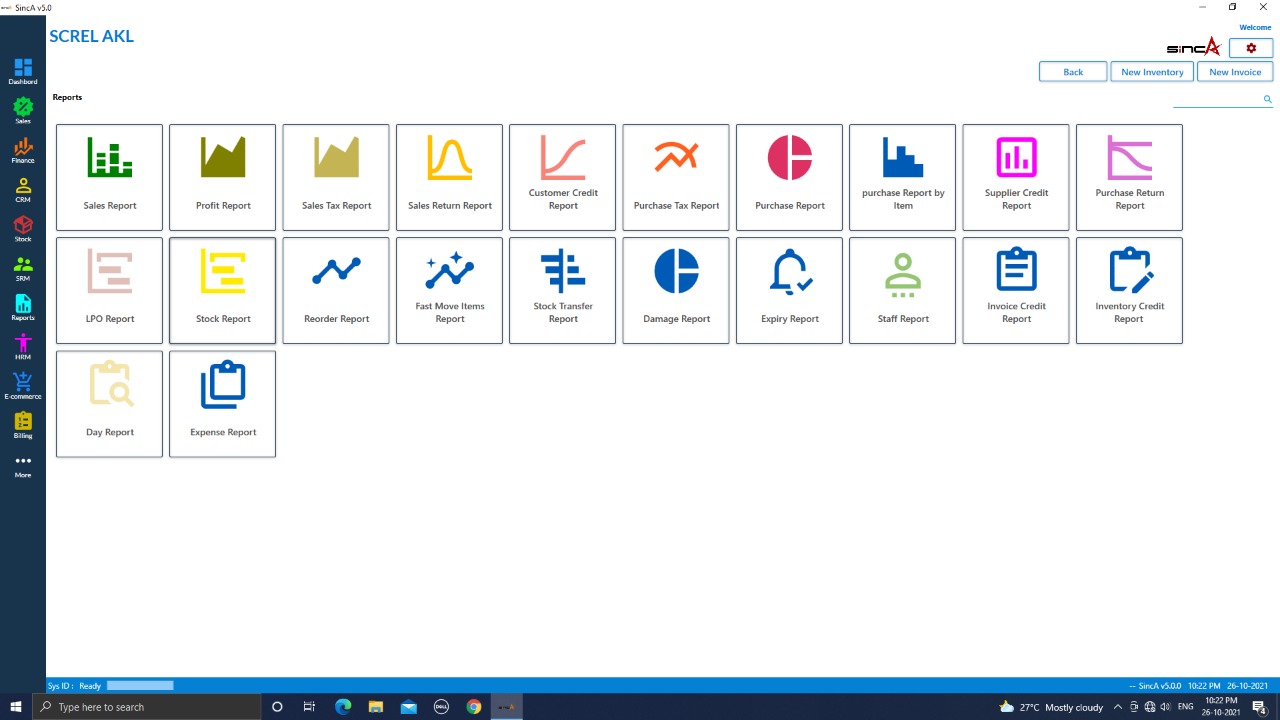Show More sidebar options
1280x720 pixels.
point(23,465)
